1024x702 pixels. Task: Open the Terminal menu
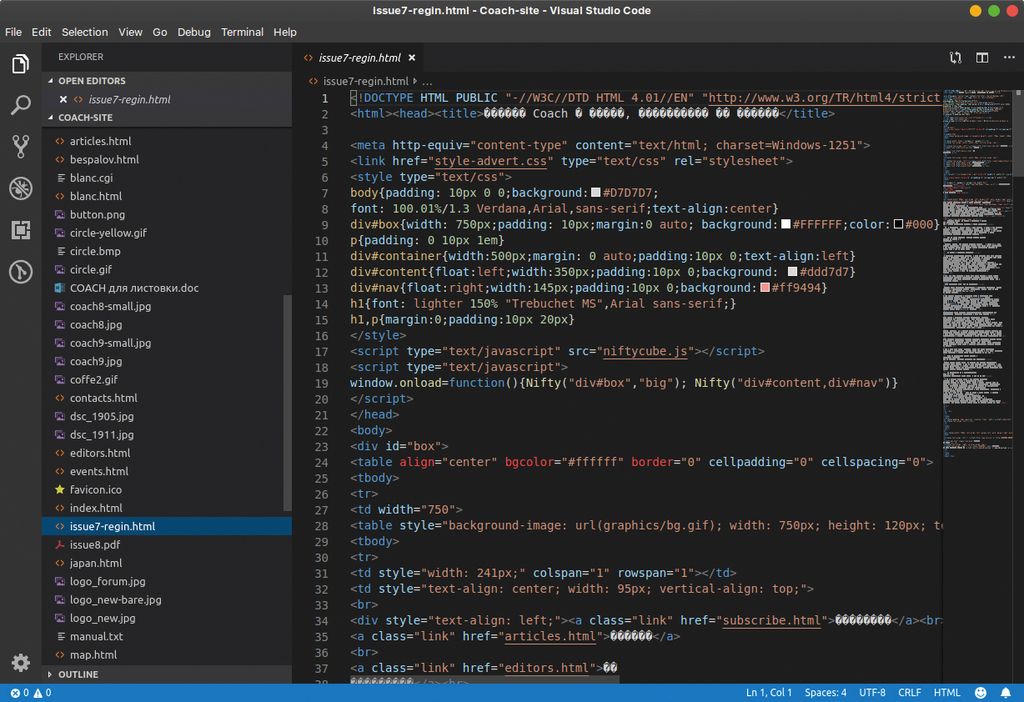click(241, 32)
